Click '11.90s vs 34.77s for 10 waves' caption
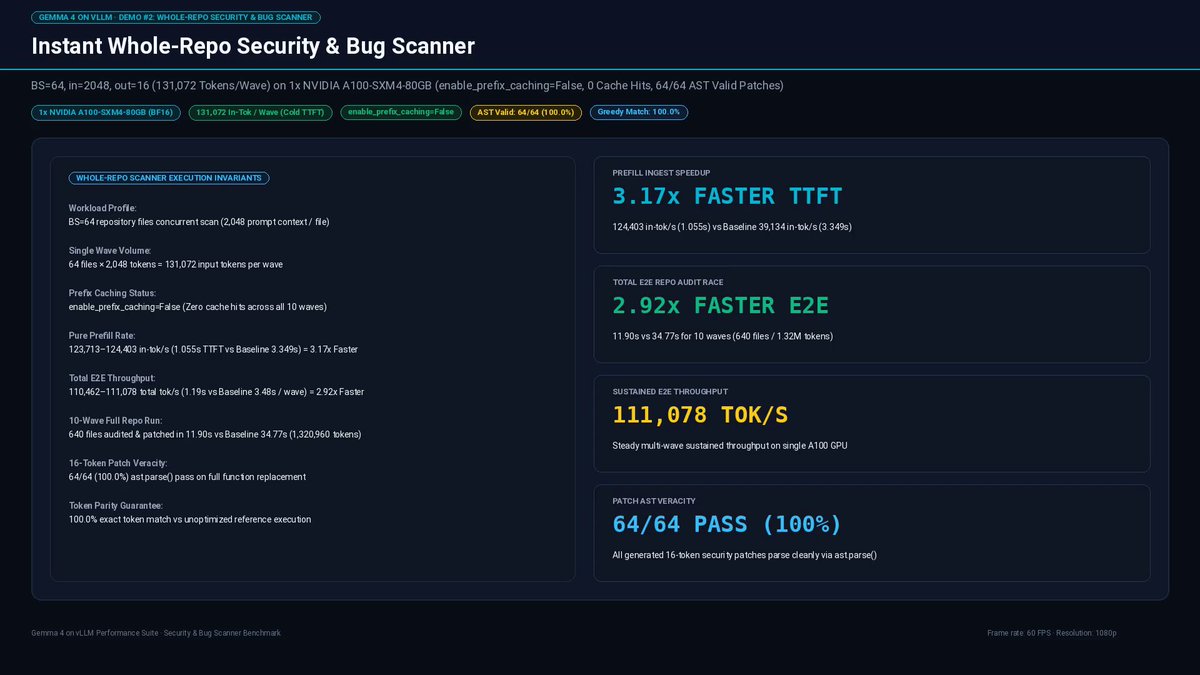The width and height of the screenshot is (1200, 675). click(x=723, y=336)
